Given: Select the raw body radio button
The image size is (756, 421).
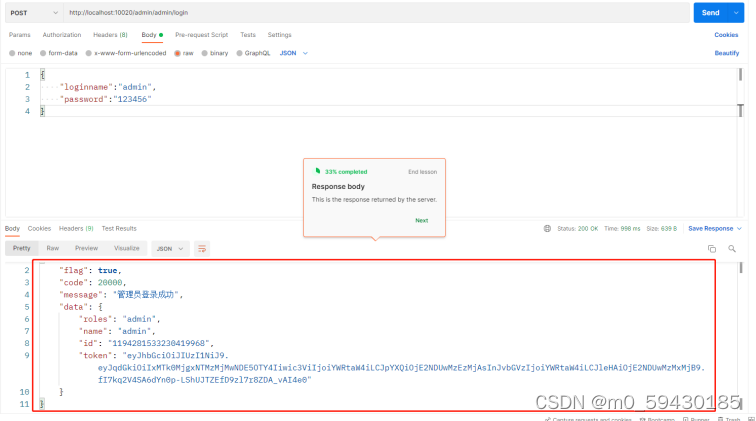Looking at the screenshot, I should pyautogui.click(x=177, y=54).
